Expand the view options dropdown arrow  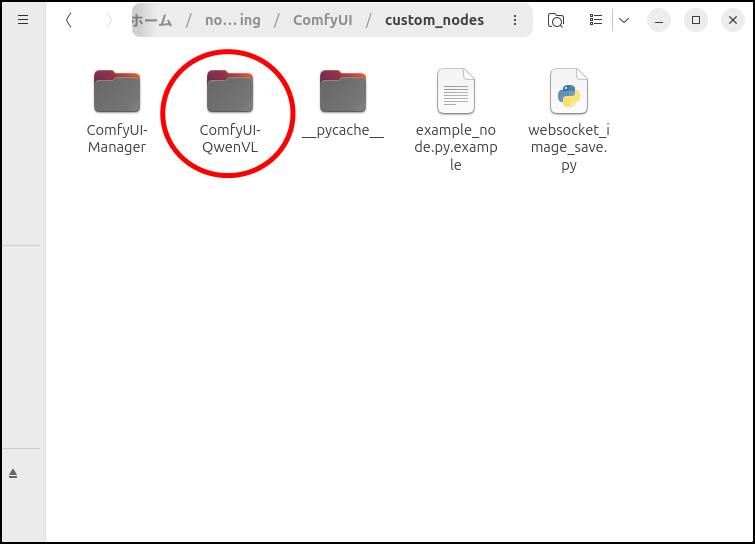click(x=623, y=20)
